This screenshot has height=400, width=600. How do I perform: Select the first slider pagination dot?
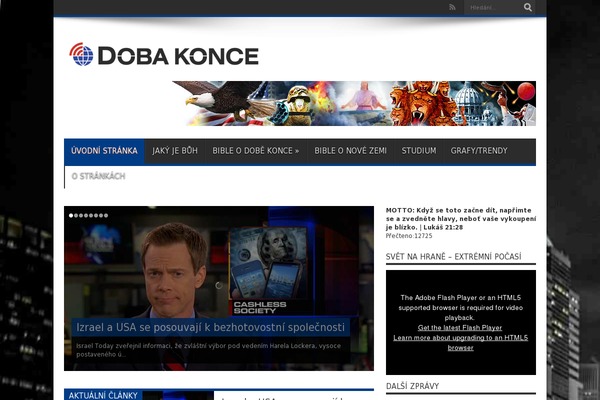(71, 215)
